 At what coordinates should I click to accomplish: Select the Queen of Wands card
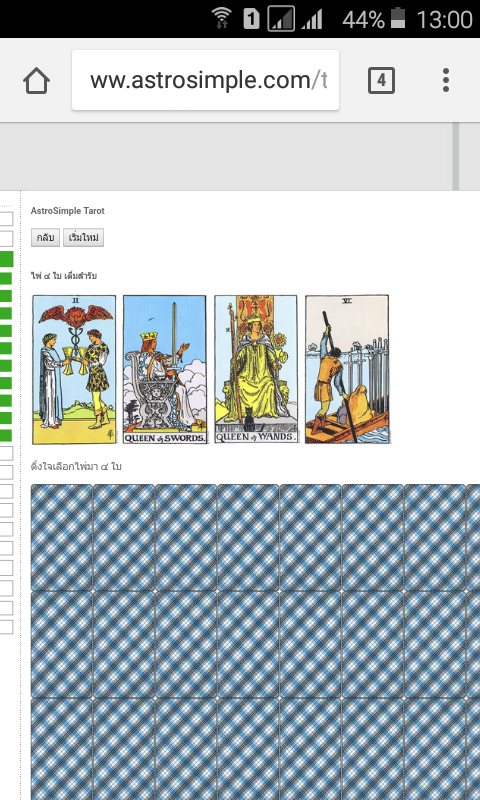pos(256,369)
